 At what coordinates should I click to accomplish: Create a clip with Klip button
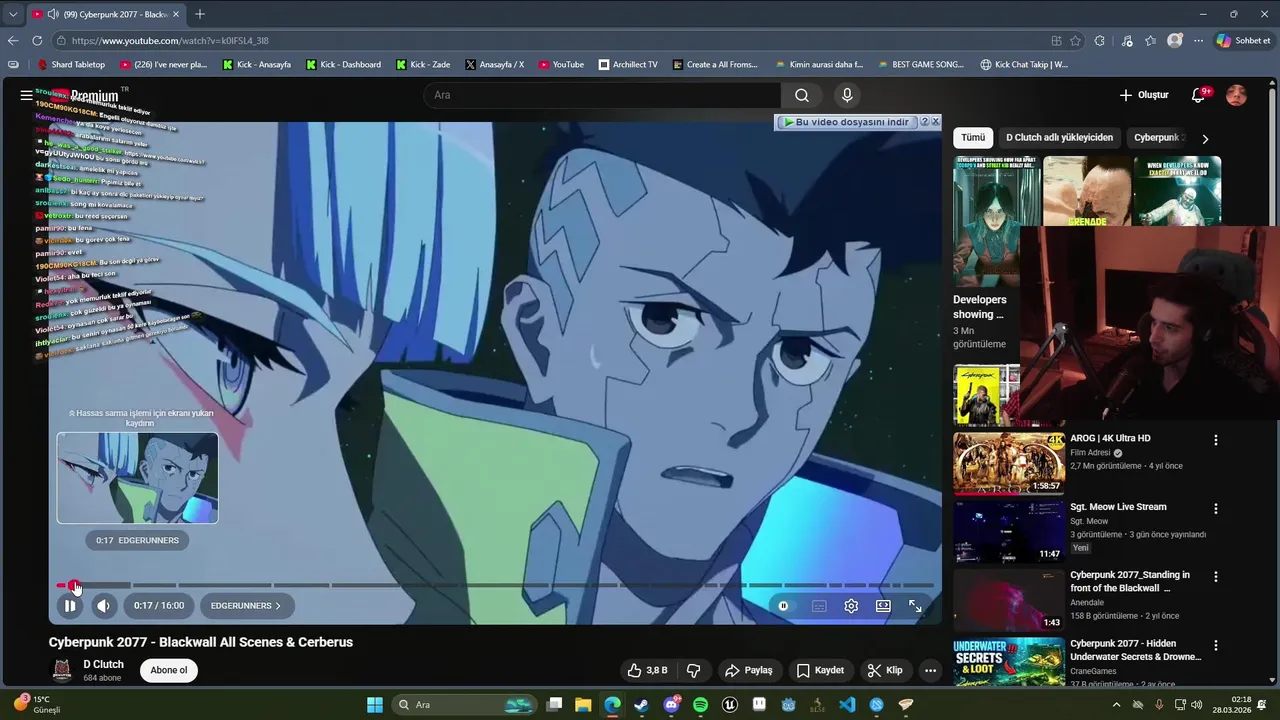[x=885, y=671]
